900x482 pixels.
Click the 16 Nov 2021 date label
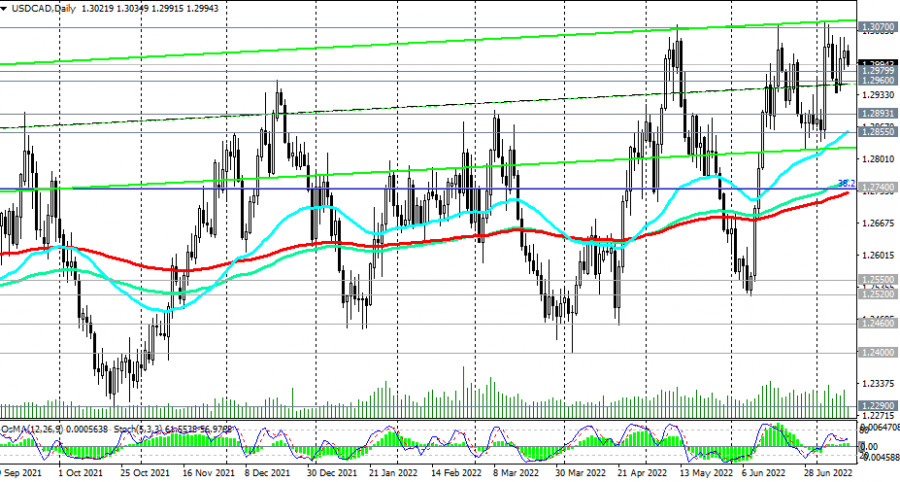tap(208, 473)
